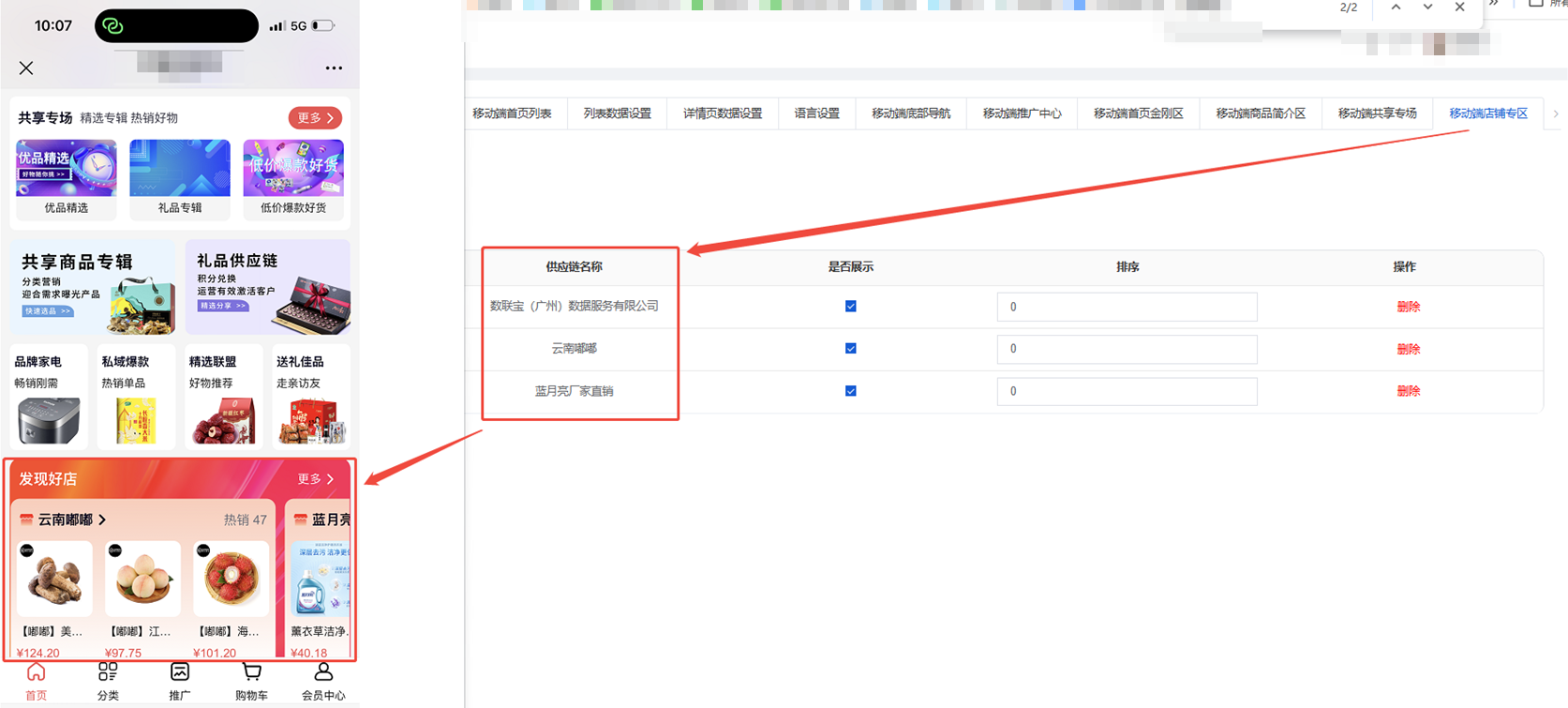Screen dimensions: 1568x708
Task: Switch to the 语言设置 tab
Action: coord(816,113)
